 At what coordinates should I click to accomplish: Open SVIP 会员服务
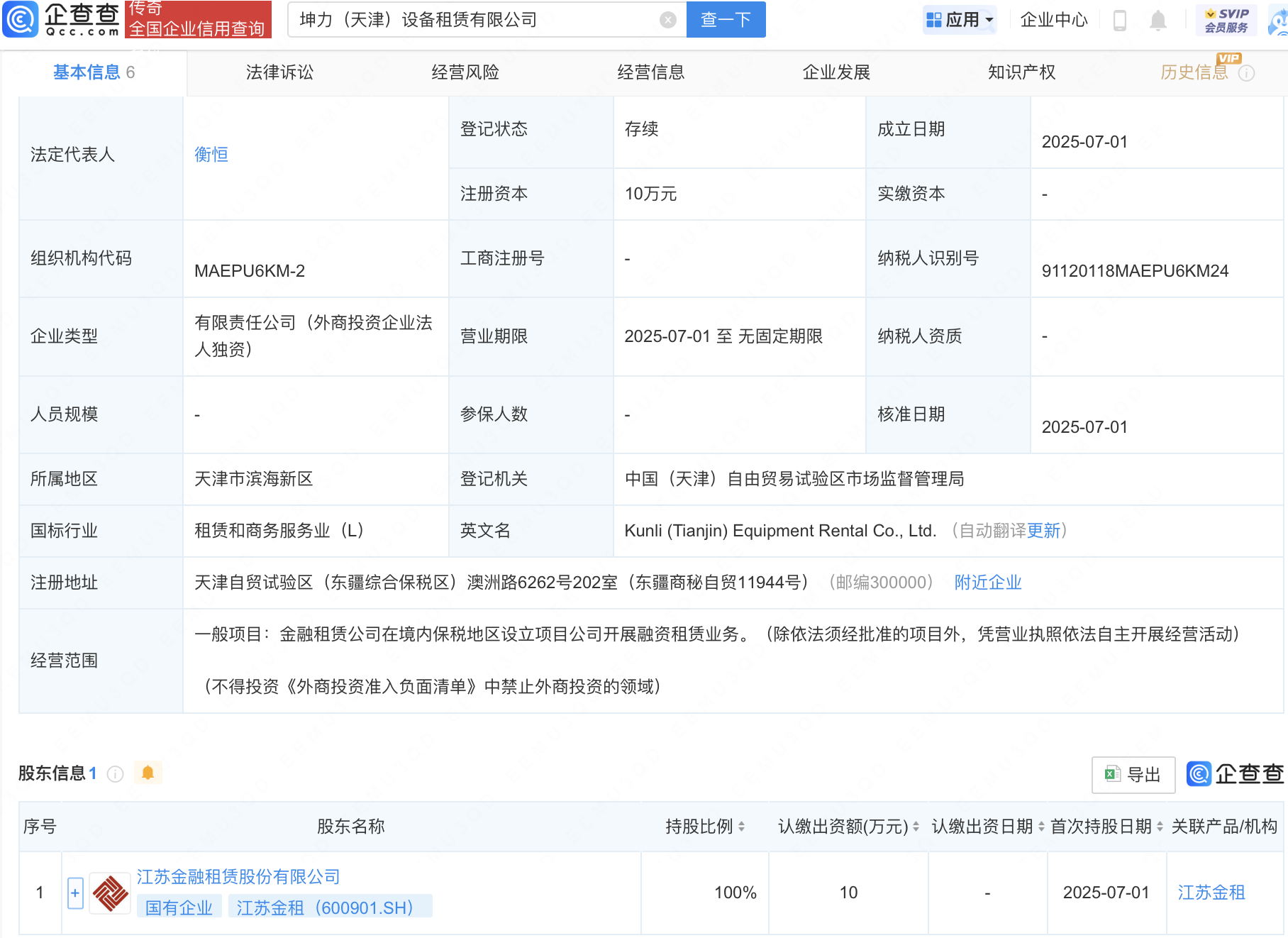coord(1226,20)
